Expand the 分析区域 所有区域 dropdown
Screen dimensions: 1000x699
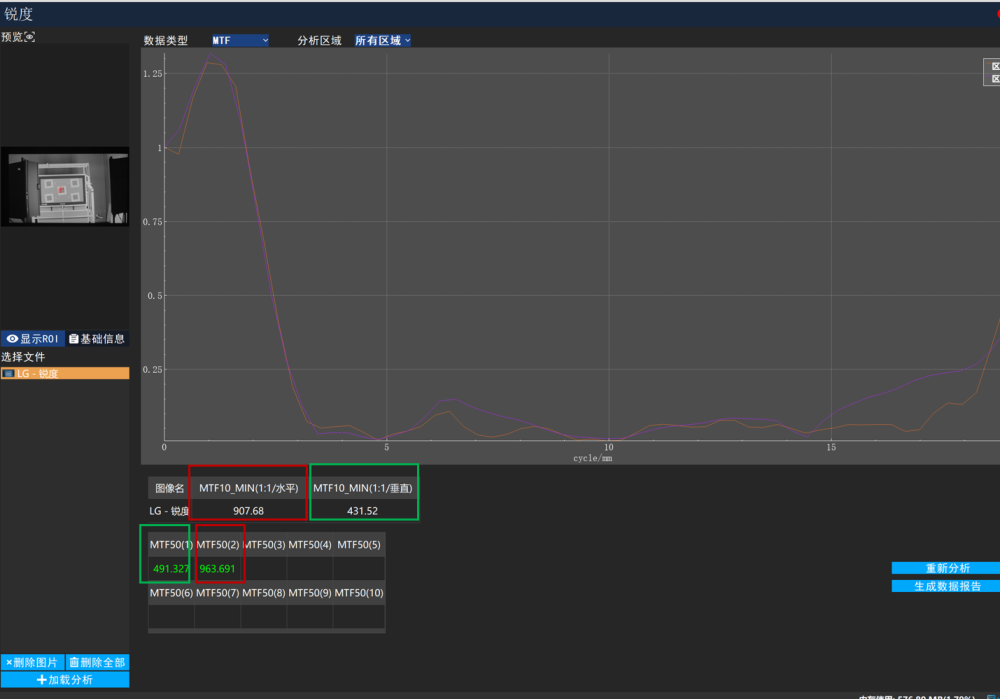(x=382, y=41)
